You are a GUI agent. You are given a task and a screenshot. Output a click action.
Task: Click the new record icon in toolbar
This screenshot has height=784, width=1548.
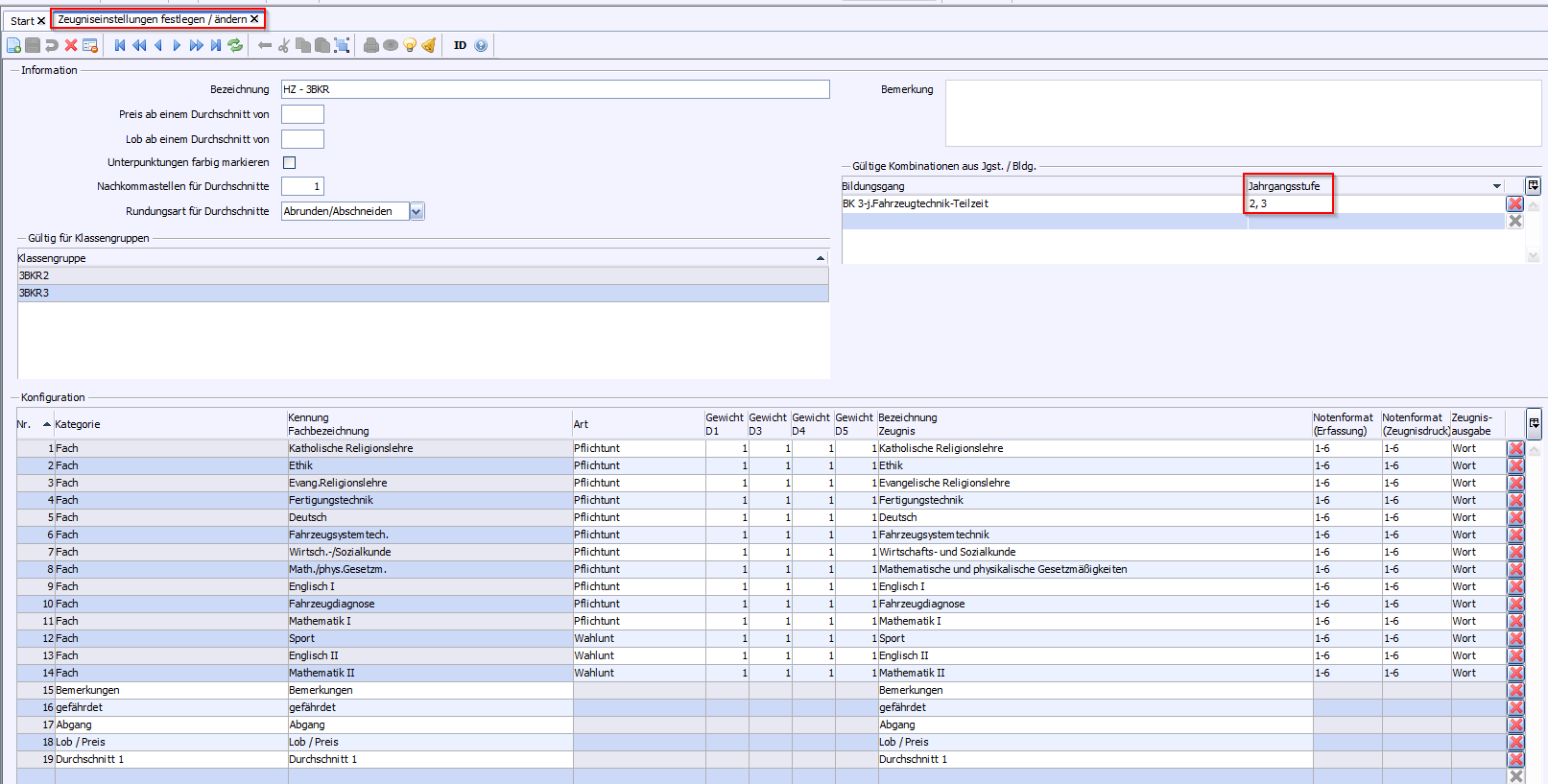coord(13,45)
